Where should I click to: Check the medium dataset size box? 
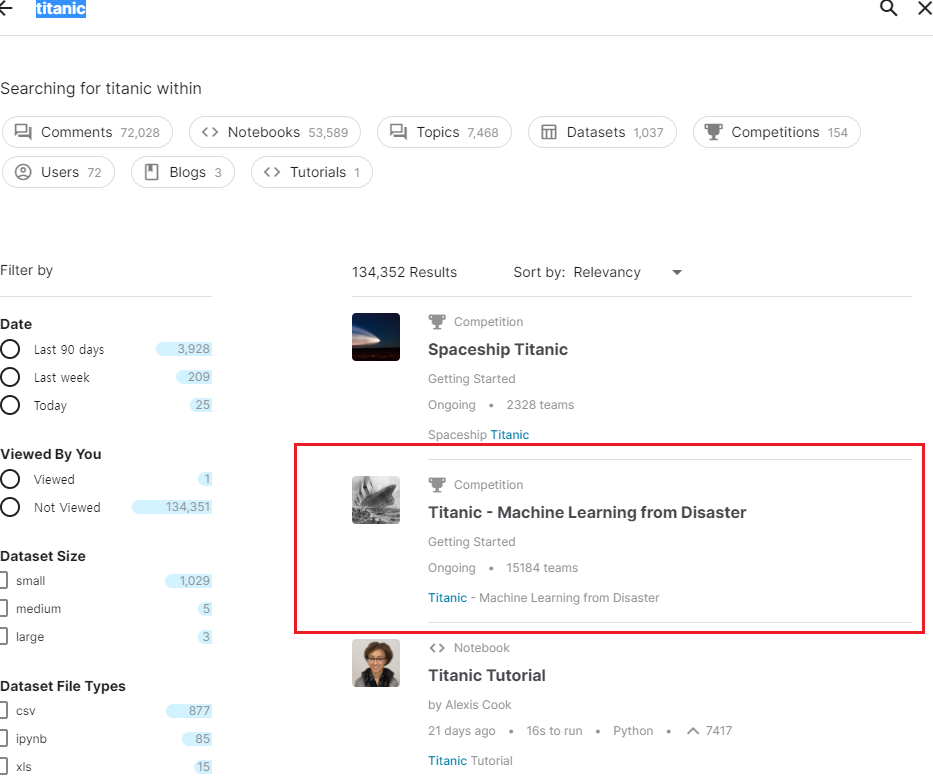(x=4, y=608)
